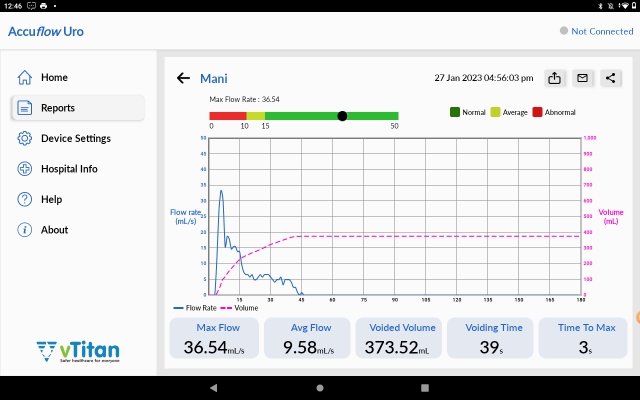Click the About info icon
This screenshot has height=400, width=640.
click(x=24, y=230)
